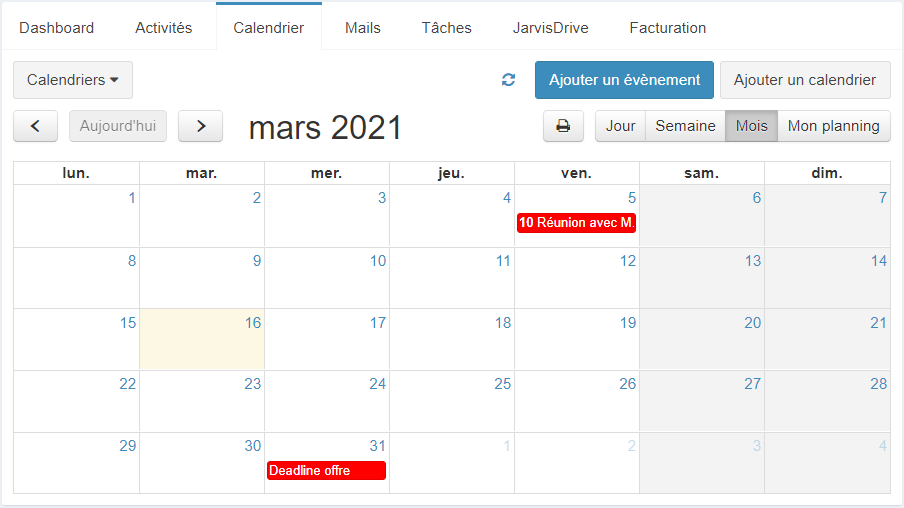Switch to the Facturation tab
The width and height of the screenshot is (904, 508).
coord(668,28)
